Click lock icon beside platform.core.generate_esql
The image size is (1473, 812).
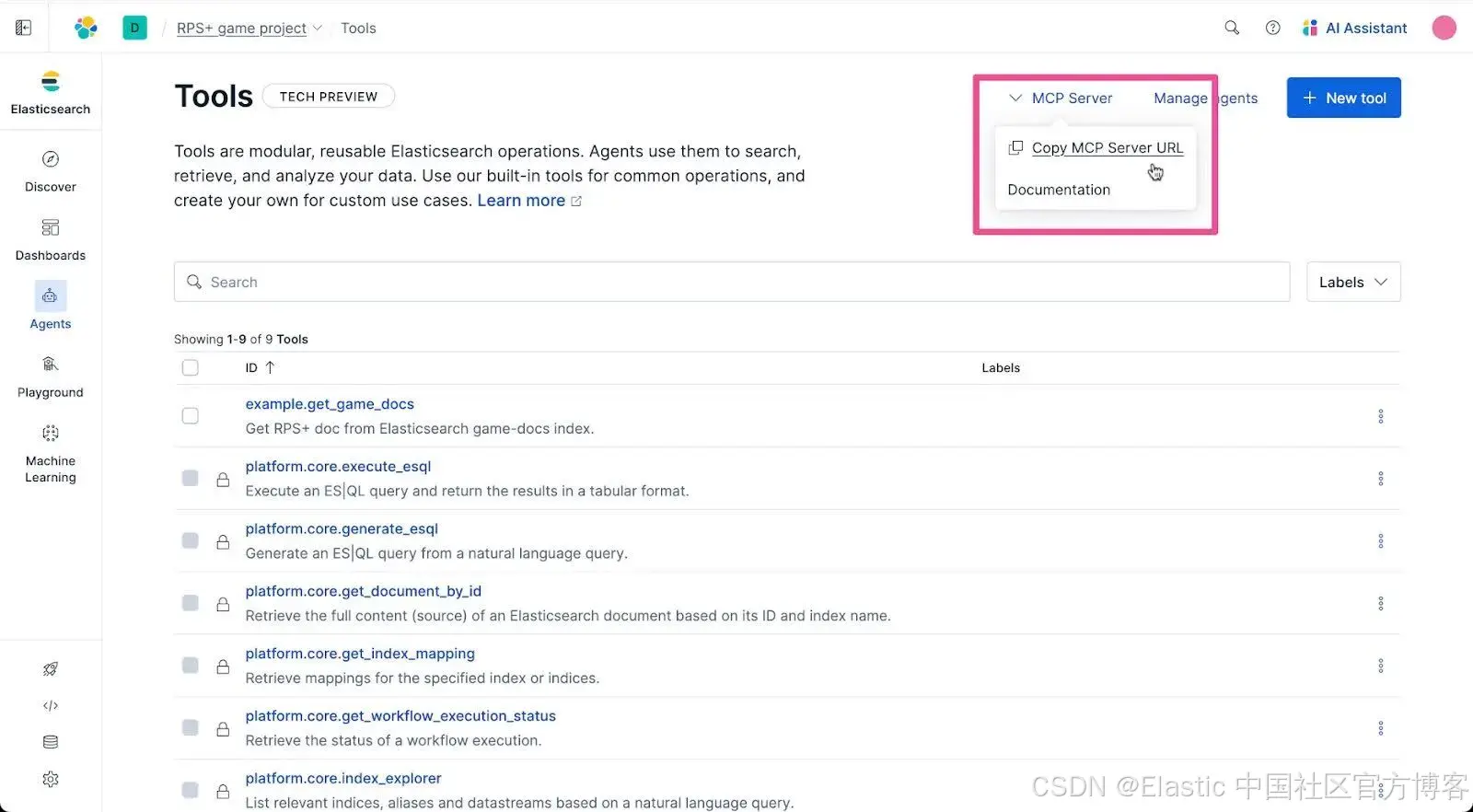pyautogui.click(x=223, y=541)
